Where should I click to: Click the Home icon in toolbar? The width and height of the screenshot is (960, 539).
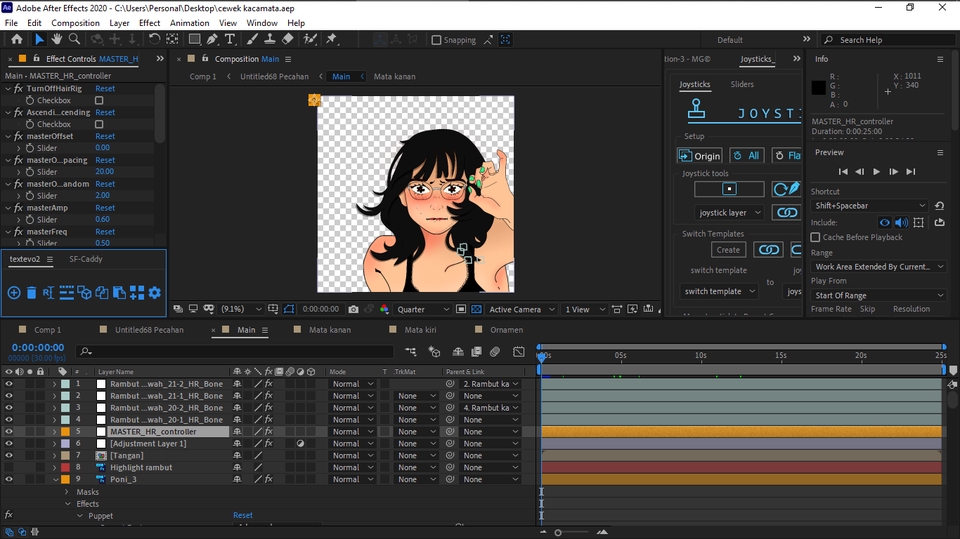pyautogui.click(x=17, y=39)
